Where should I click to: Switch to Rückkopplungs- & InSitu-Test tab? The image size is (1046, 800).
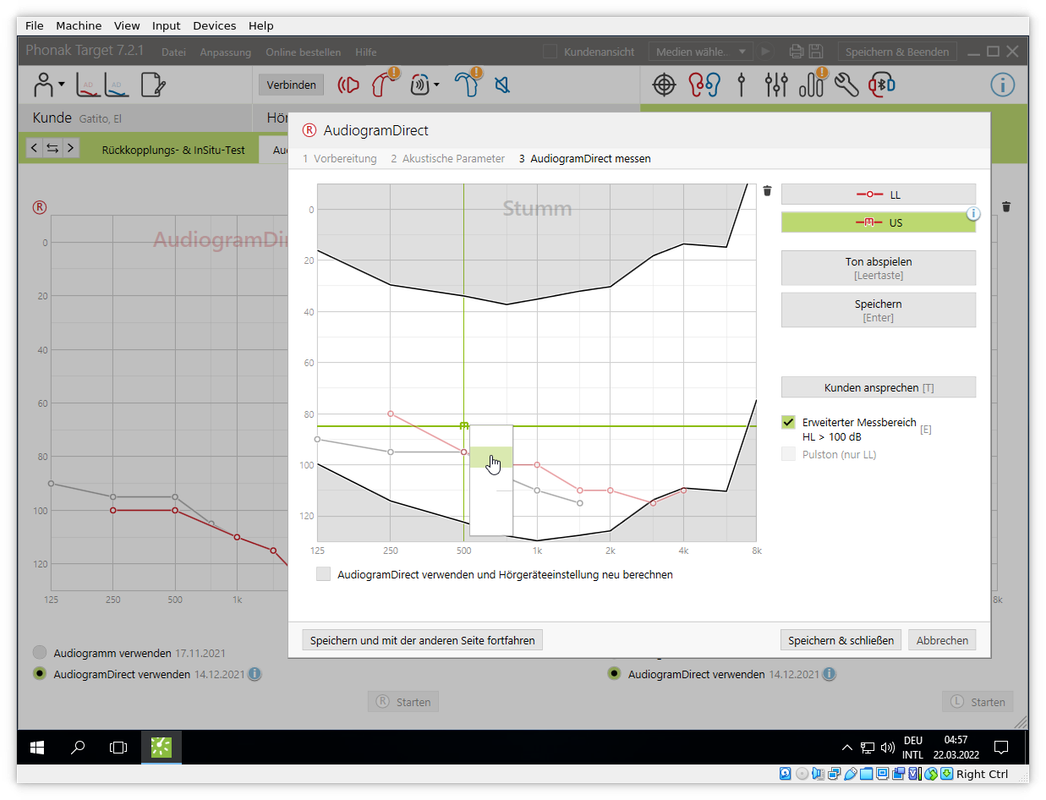(x=173, y=150)
